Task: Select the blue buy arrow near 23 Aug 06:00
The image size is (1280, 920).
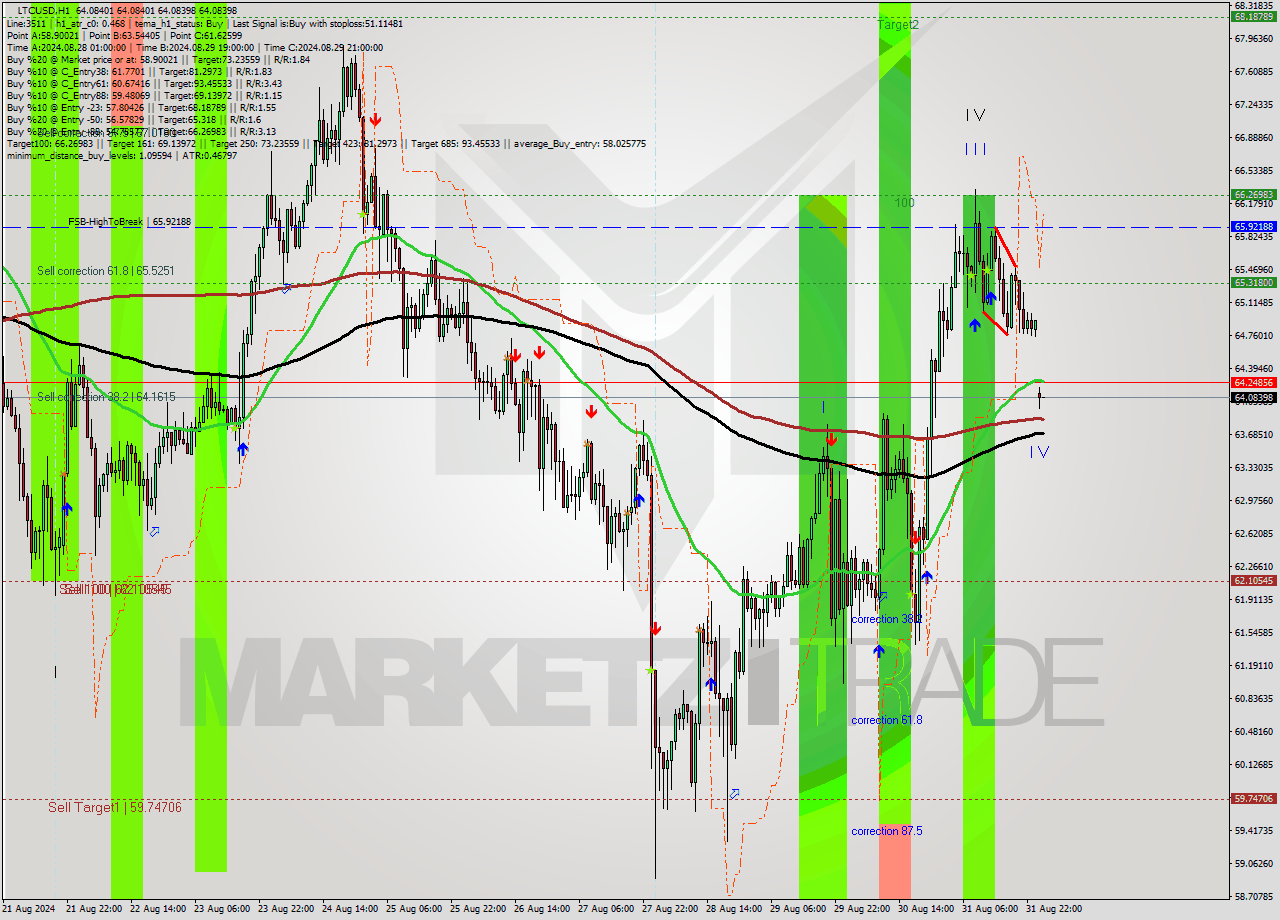Action: click(x=242, y=450)
